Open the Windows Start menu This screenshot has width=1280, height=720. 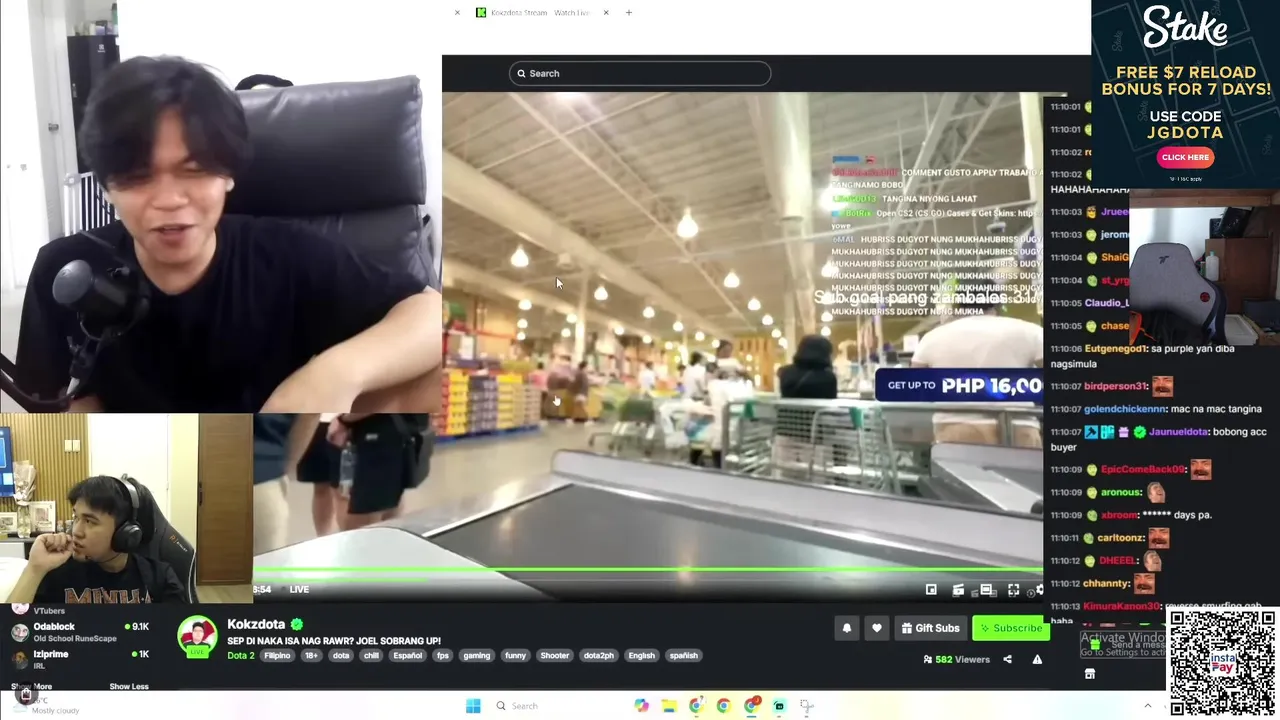(x=473, y=706)
